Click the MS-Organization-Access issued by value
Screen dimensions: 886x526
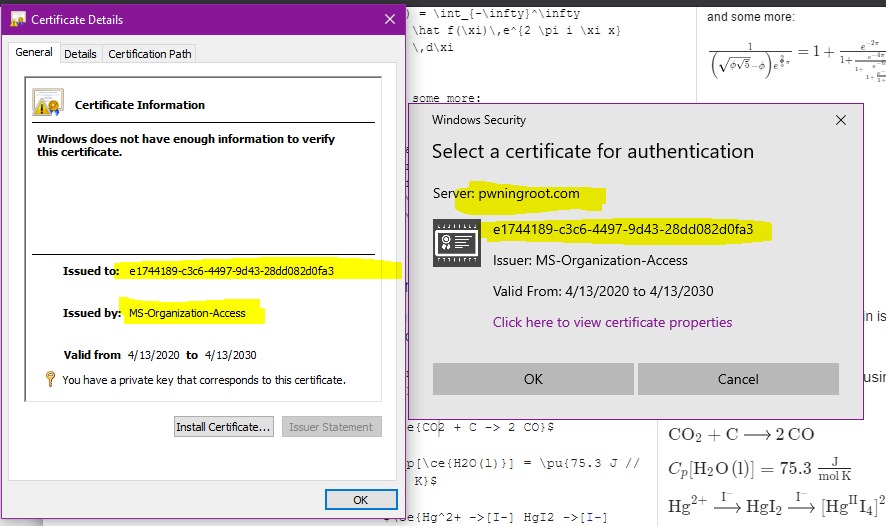tap(187, 313)
